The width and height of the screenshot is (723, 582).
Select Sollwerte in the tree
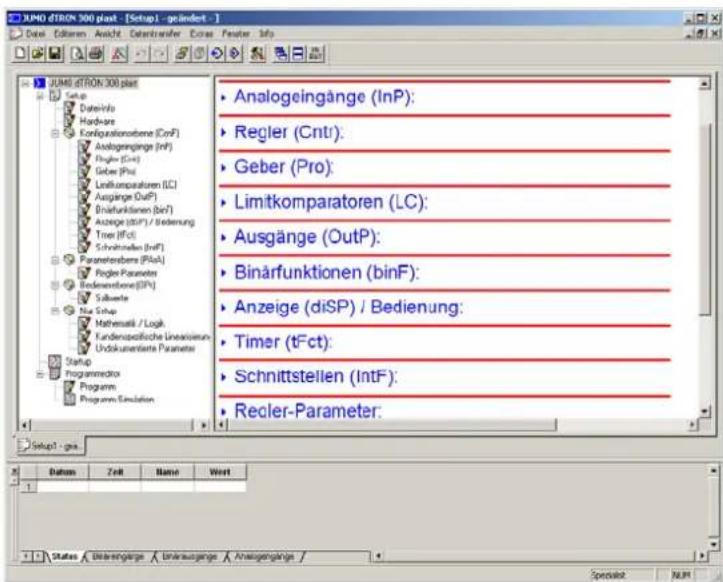[x=112, y=298]
